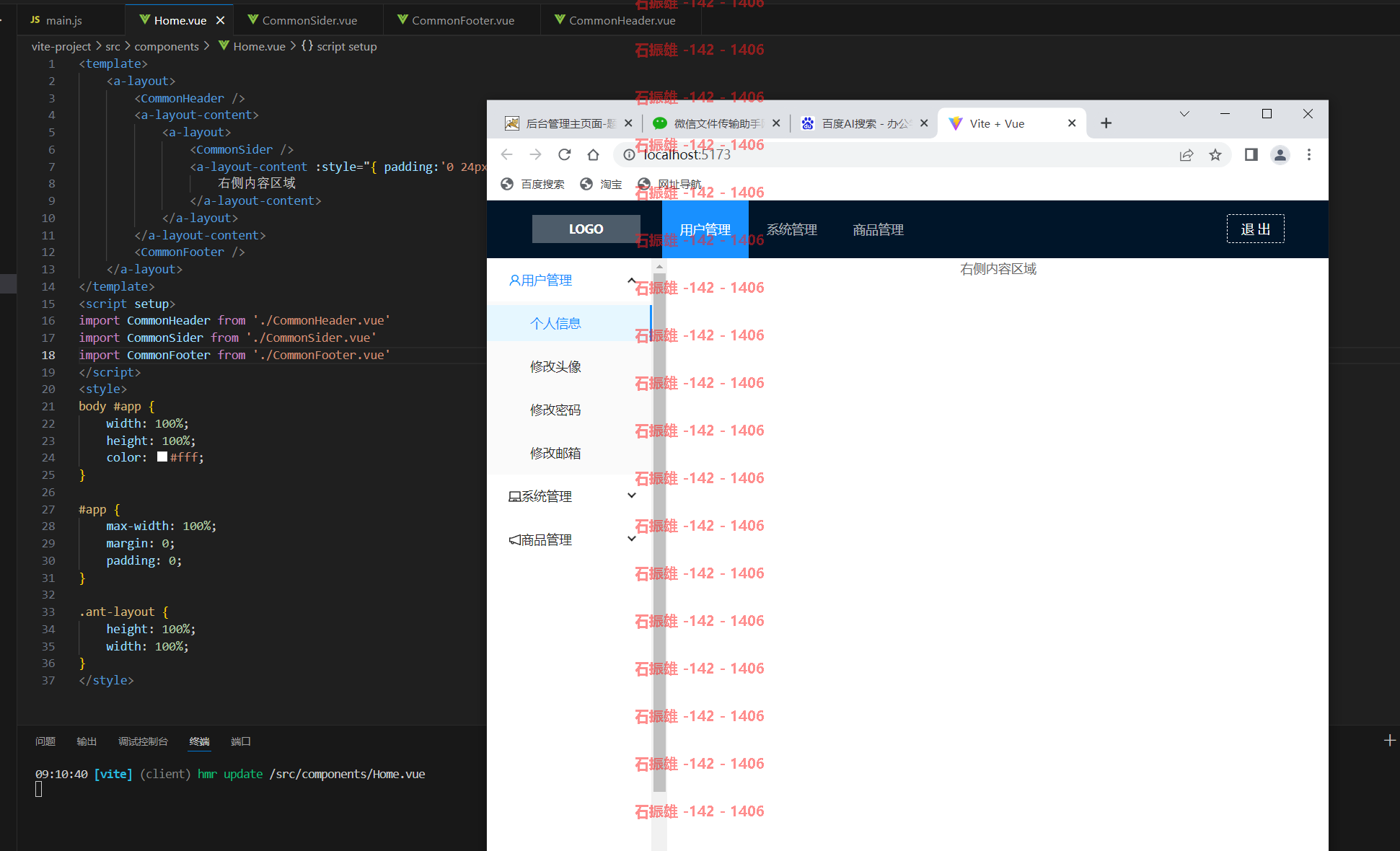Open the browser side panel icon
Screen dimensions: 1400x851
(x=1251, y=154)
